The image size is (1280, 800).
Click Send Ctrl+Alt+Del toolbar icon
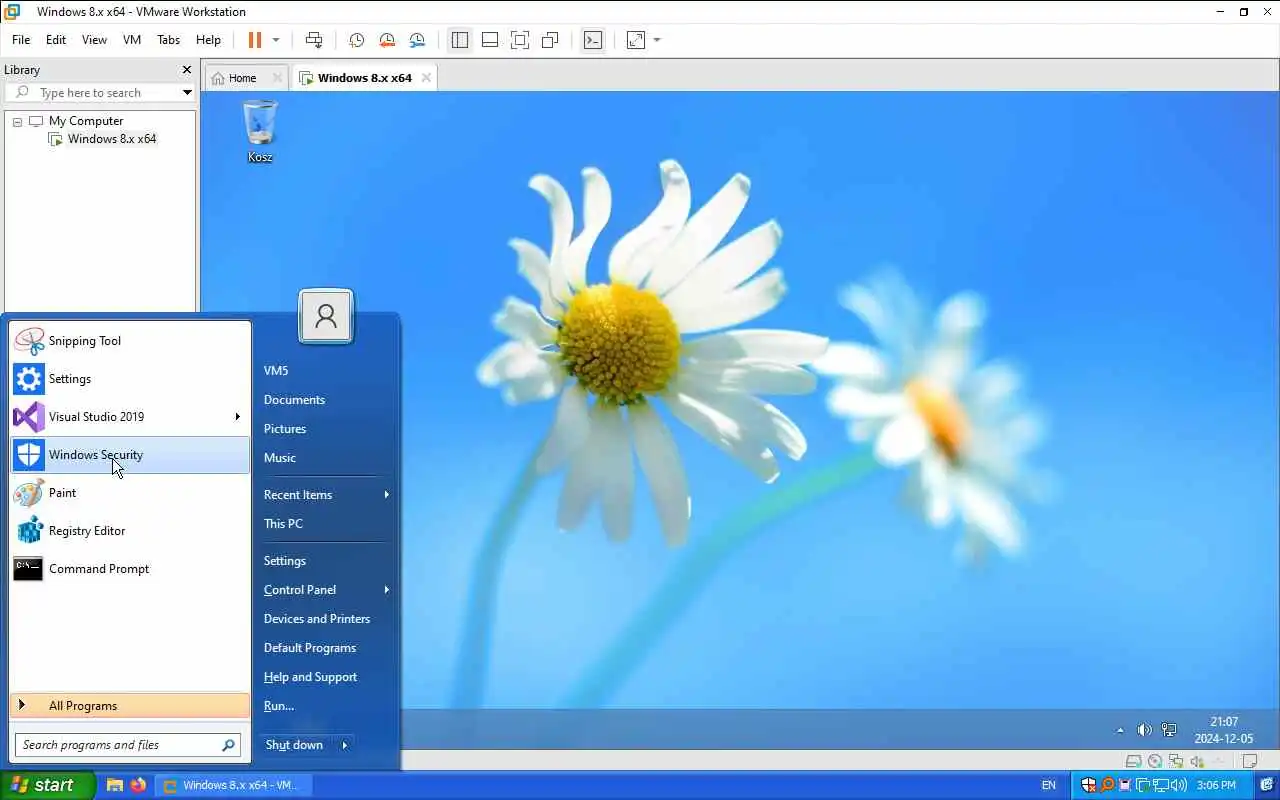pyautogui.click(x=314, y=40)
